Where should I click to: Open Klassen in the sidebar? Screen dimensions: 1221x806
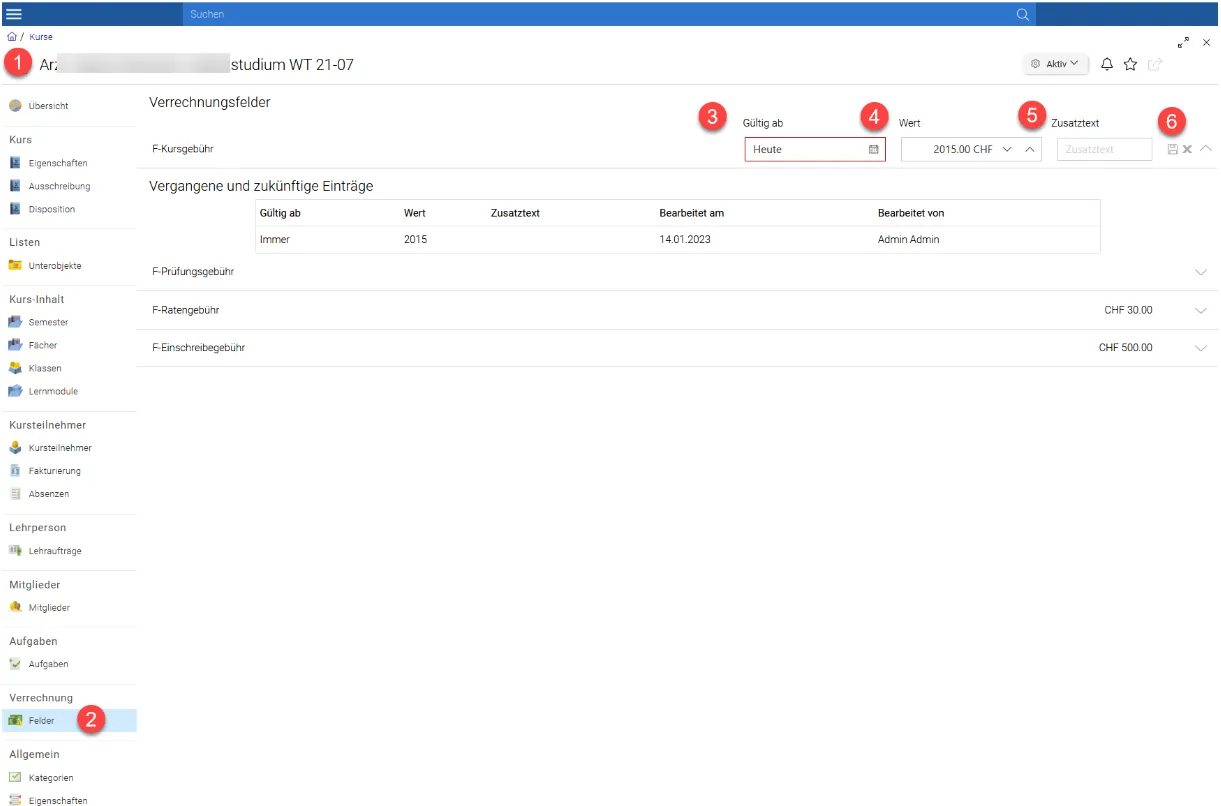point(45,368)
